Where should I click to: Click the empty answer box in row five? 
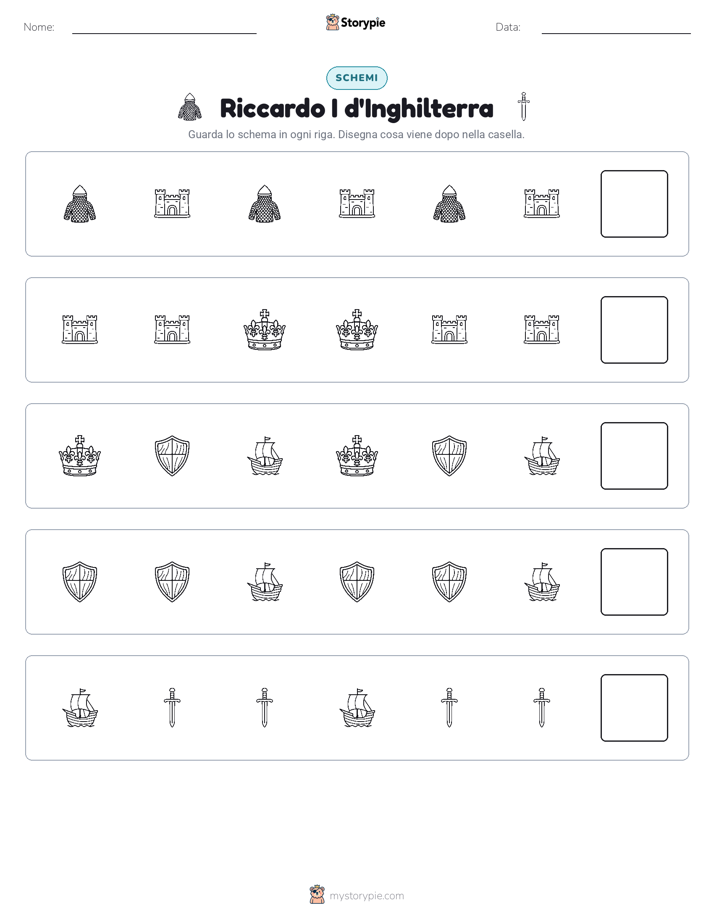coord(634,708)
